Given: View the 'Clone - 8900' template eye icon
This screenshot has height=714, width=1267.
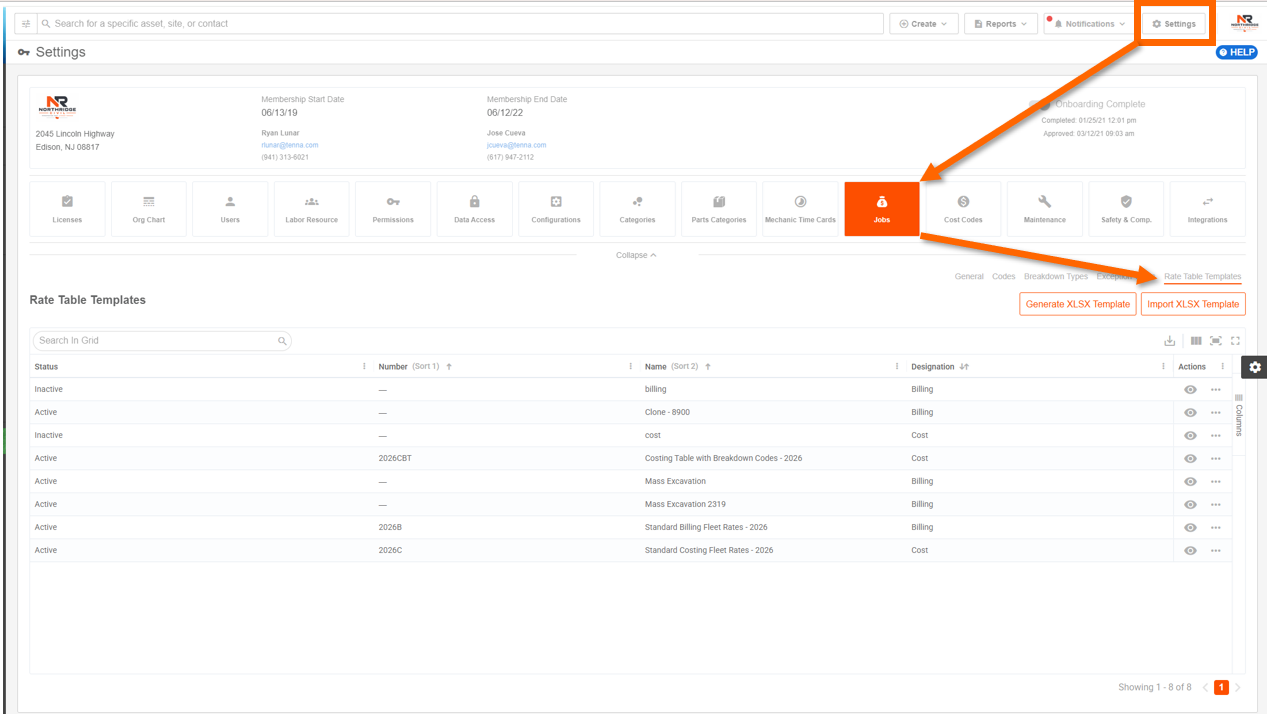Looking at the screenshot, I should [1190, 413].
